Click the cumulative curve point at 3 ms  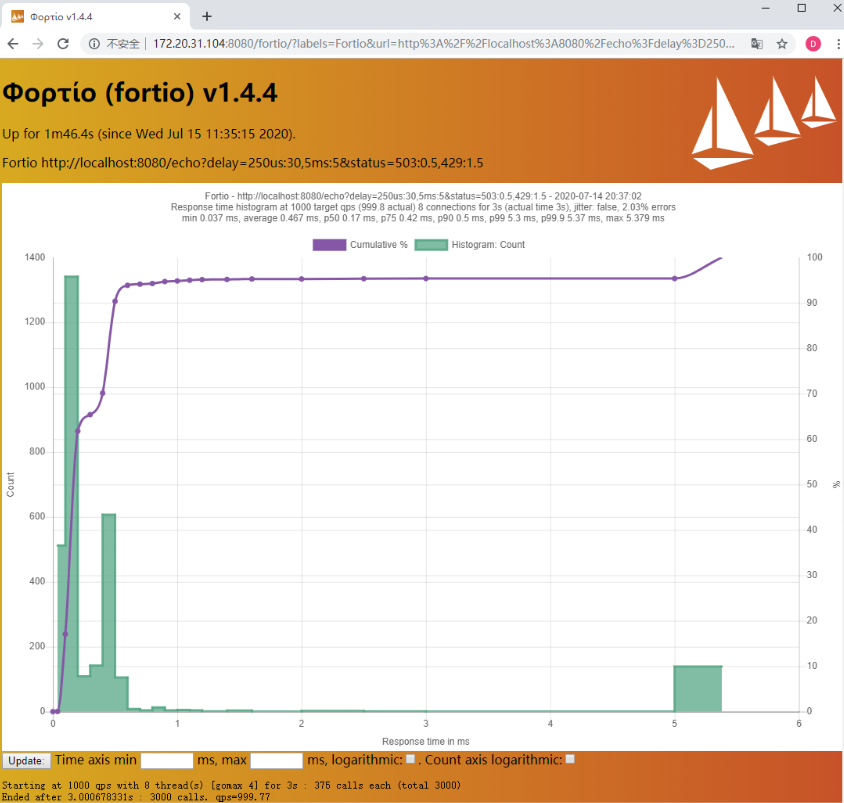click(x=426, y=278)
